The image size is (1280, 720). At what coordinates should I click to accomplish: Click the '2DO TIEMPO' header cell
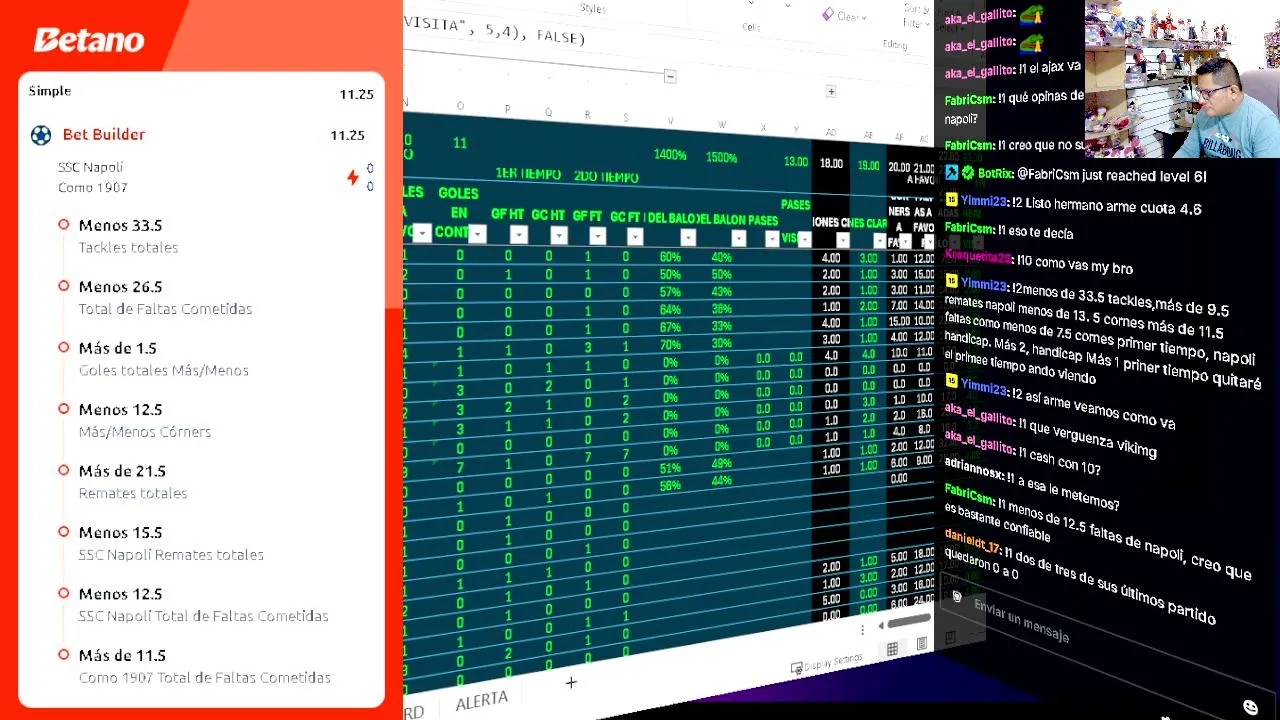[606, 177]
